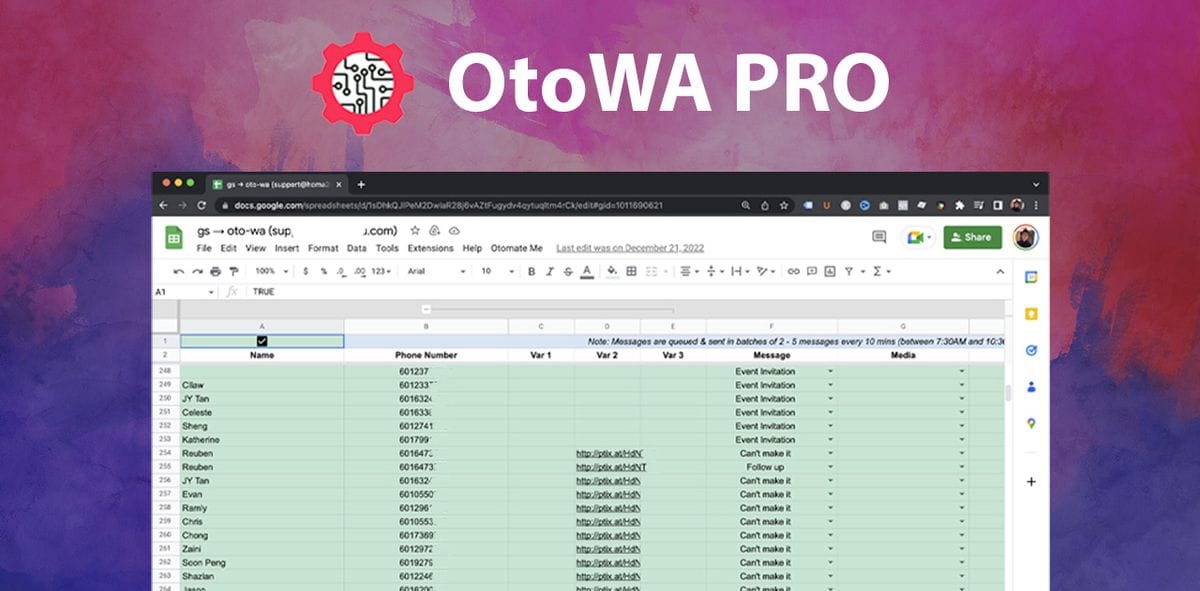Open the Sheets home icon

coord(173,238)
